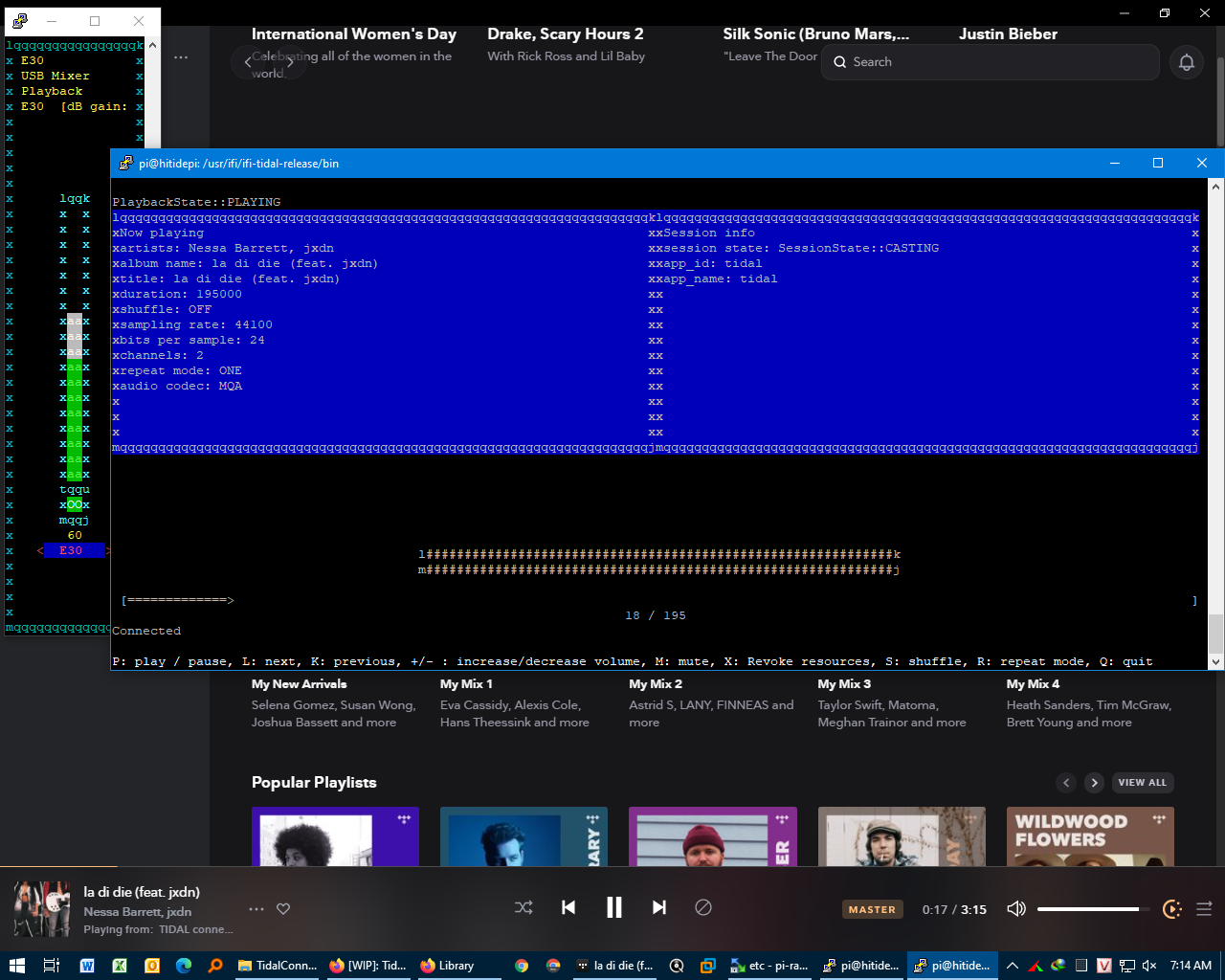This screenshot has height=980, width=1225.
Task: Click the MASTER quality badge
Action: (x=872, y=909)
